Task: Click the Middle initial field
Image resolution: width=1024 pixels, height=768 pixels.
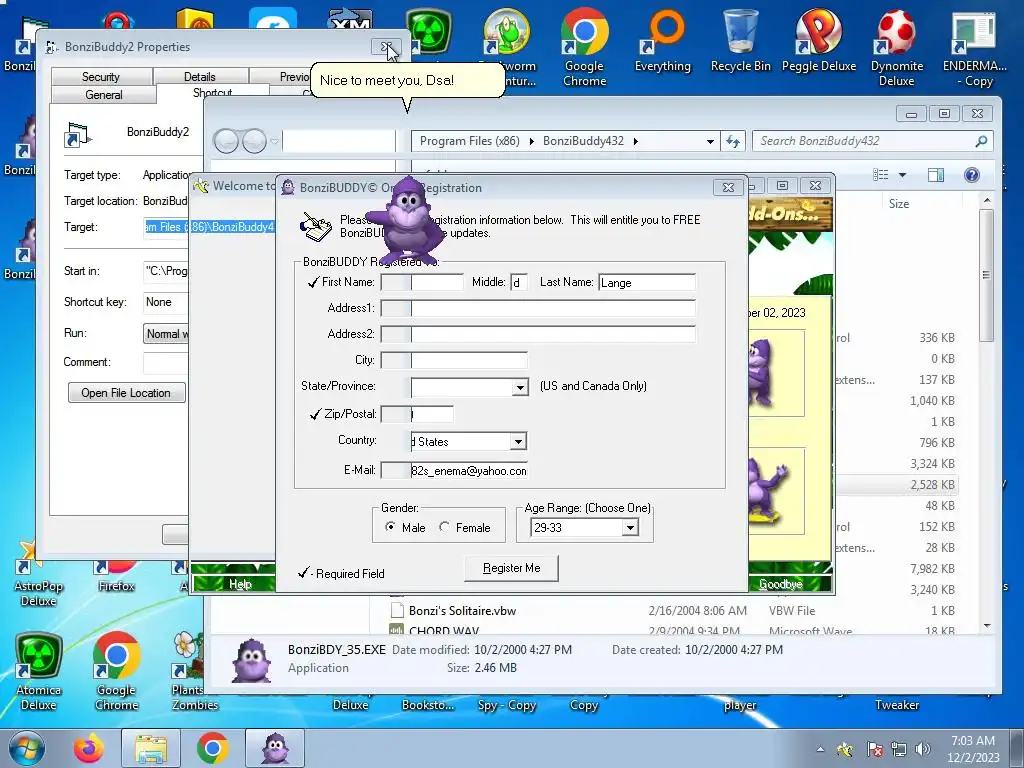Action: (x=519, y=282)
